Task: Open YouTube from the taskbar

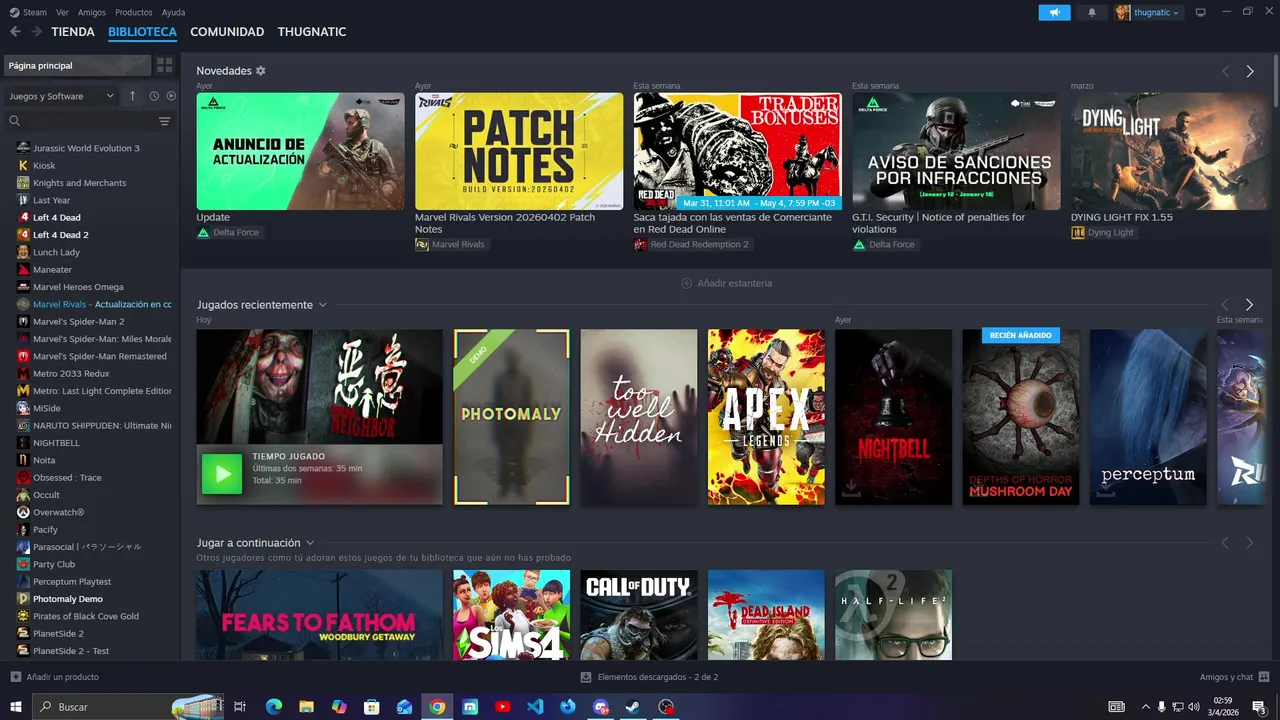Action: click(x=502, y=707)
